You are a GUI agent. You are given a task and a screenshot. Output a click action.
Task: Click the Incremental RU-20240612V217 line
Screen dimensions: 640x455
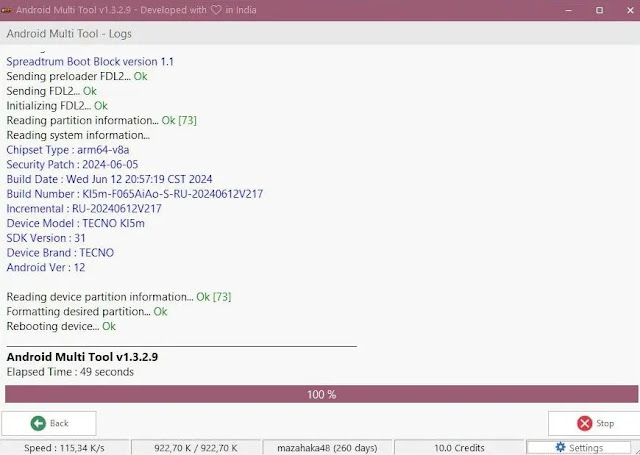click(x=84, y=209)
